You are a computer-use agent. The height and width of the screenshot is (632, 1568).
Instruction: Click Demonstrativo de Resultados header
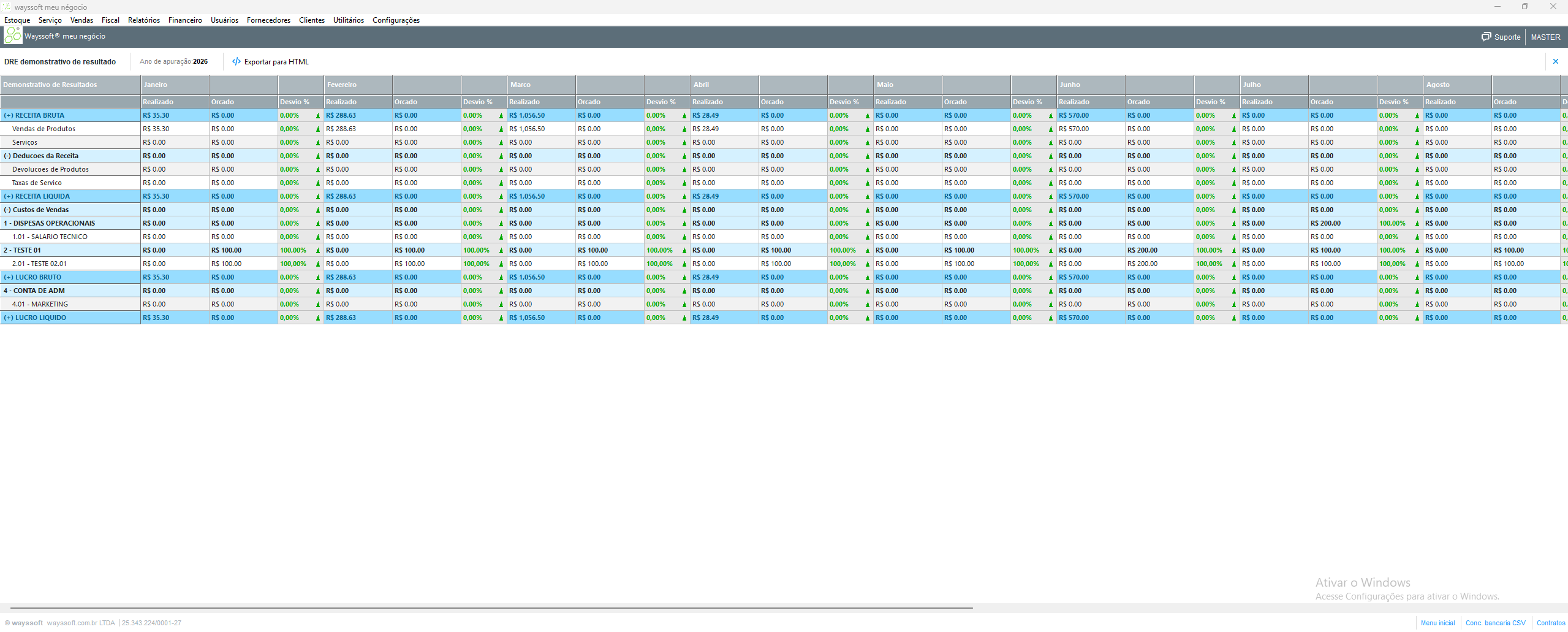tap(70, 85)
